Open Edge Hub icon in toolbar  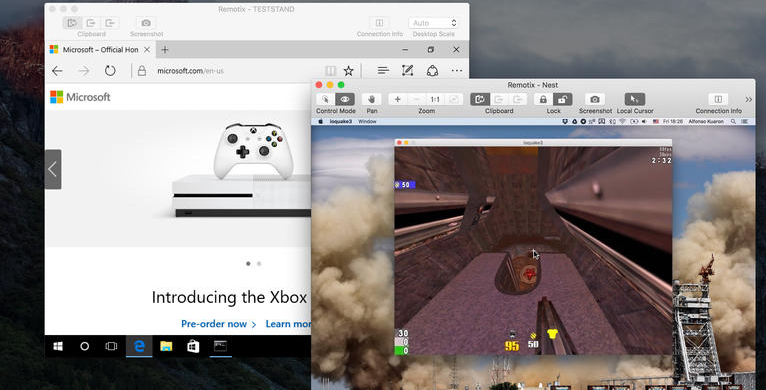click(x=383, y=71)
